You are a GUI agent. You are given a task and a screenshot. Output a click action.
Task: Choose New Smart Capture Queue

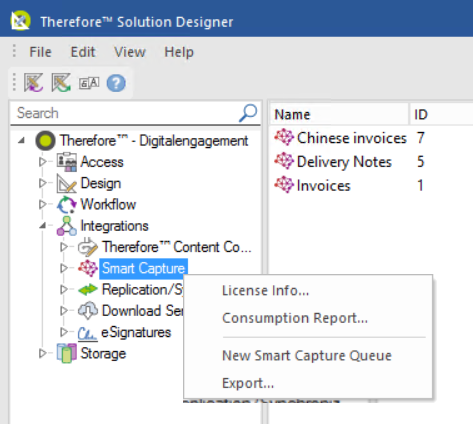(307, 356)
